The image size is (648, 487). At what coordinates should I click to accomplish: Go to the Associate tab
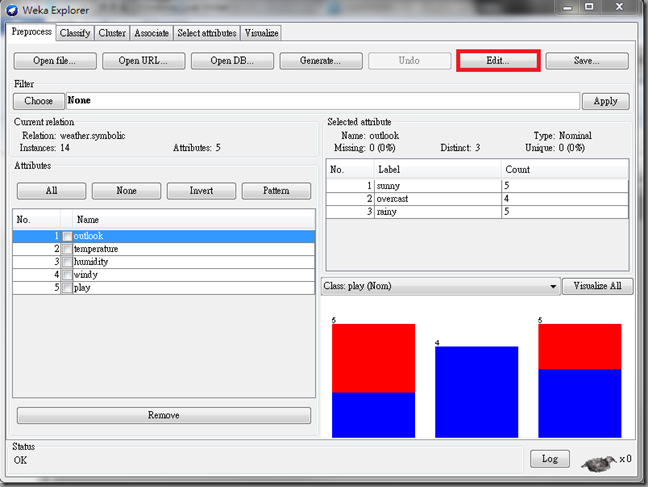(152, 33)
